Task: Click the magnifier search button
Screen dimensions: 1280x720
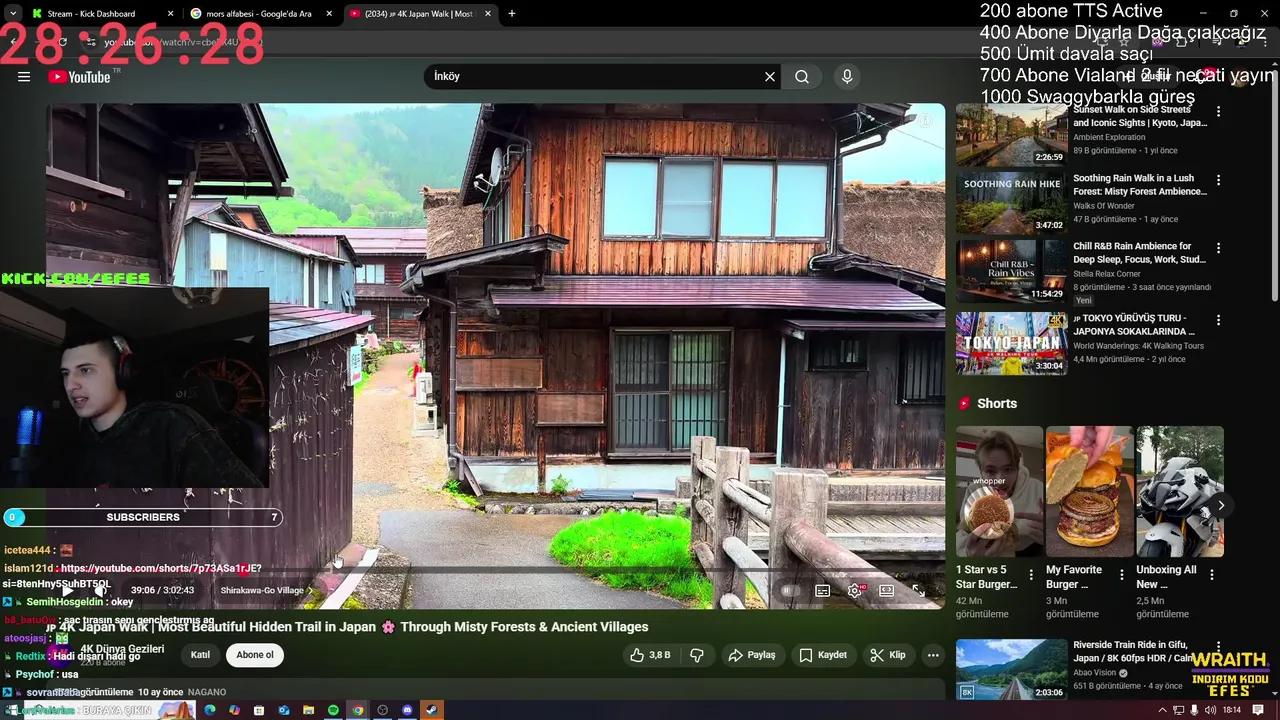Action: tap(802, 76)
